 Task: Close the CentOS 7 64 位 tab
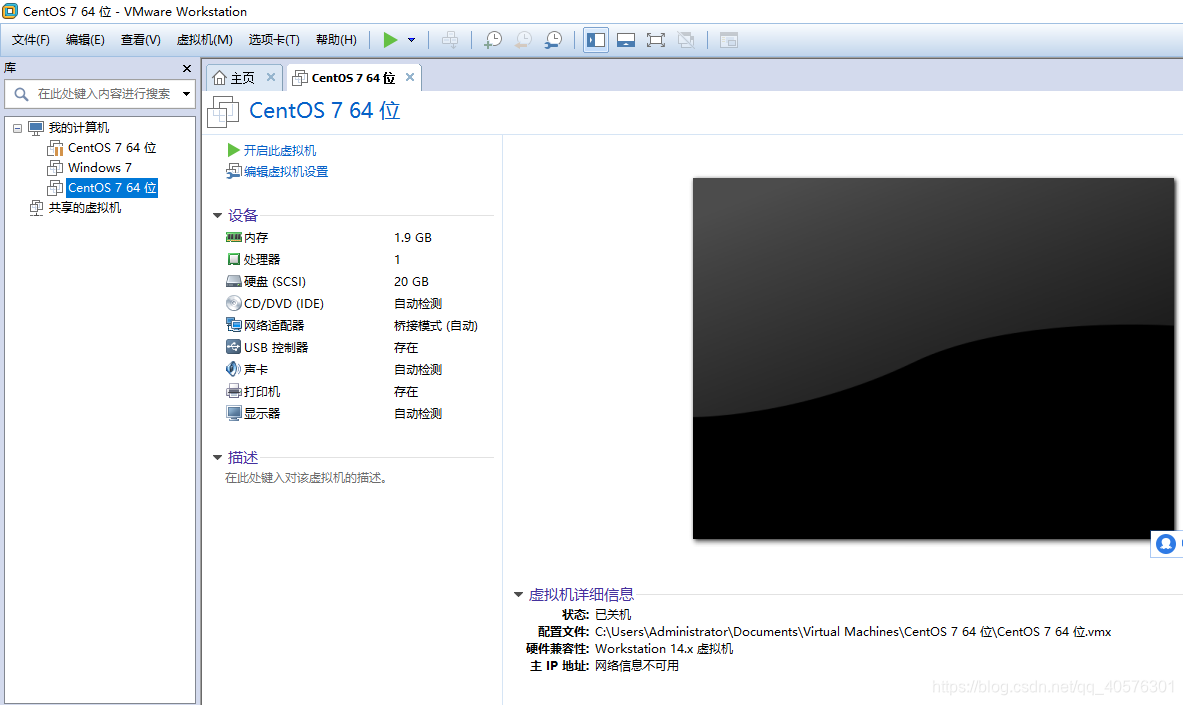410,77
